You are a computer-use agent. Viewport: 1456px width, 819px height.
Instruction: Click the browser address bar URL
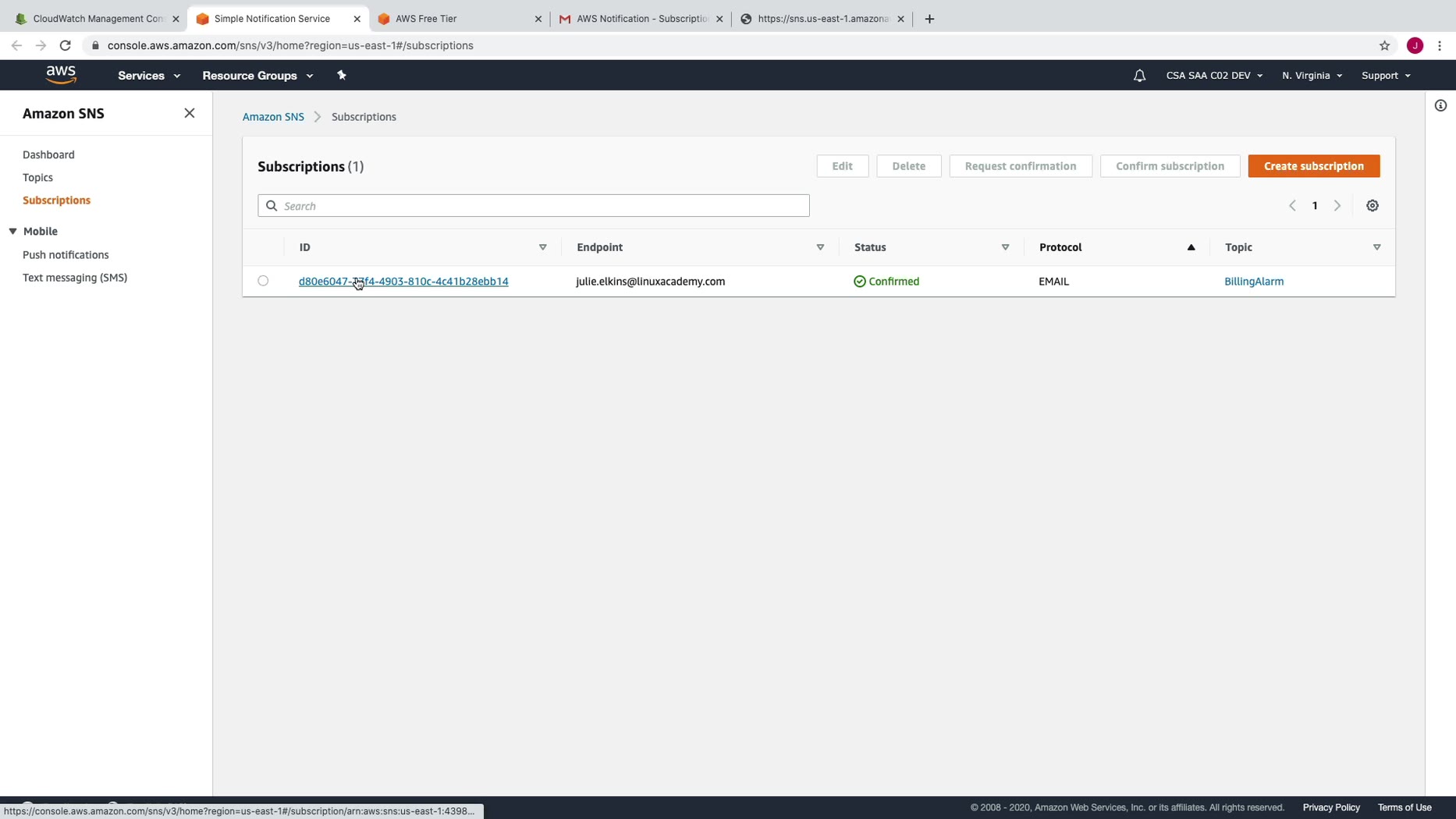pos(290,45)
